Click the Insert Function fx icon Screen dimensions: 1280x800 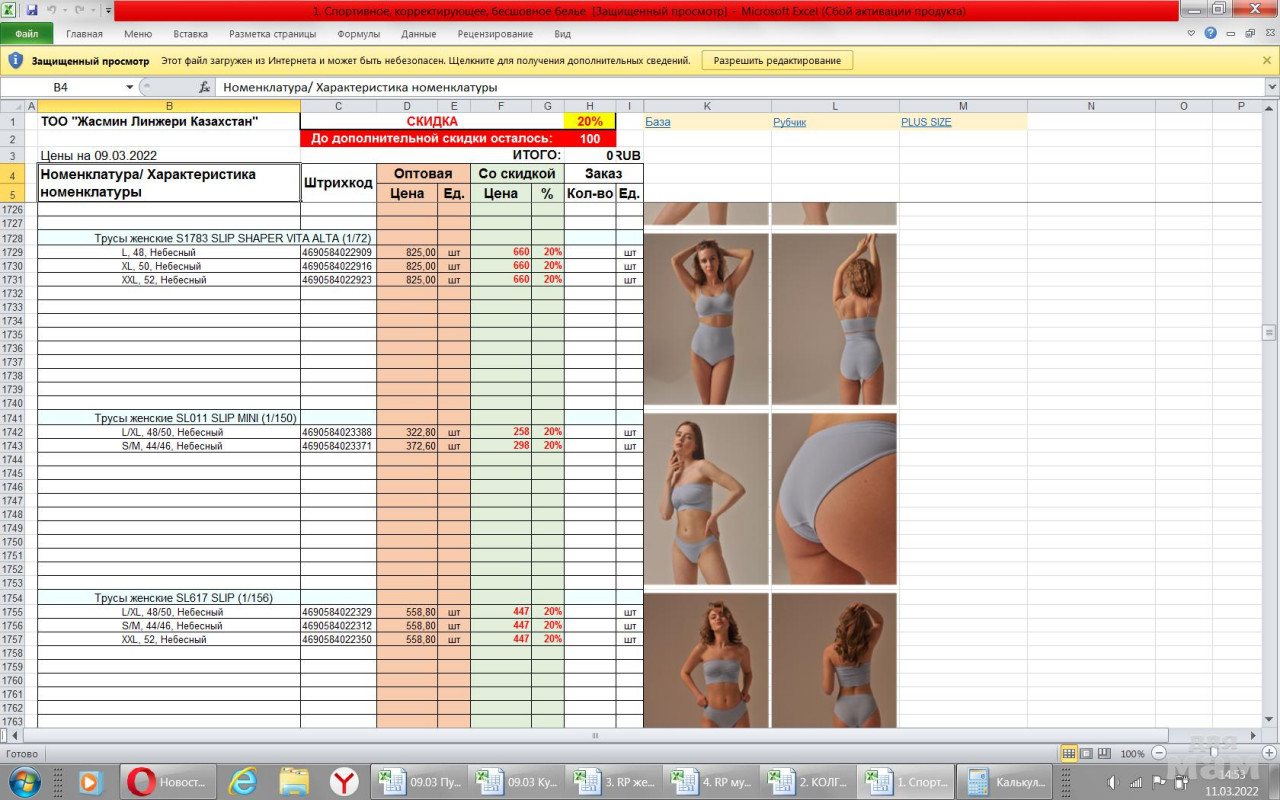coord(205,87)
